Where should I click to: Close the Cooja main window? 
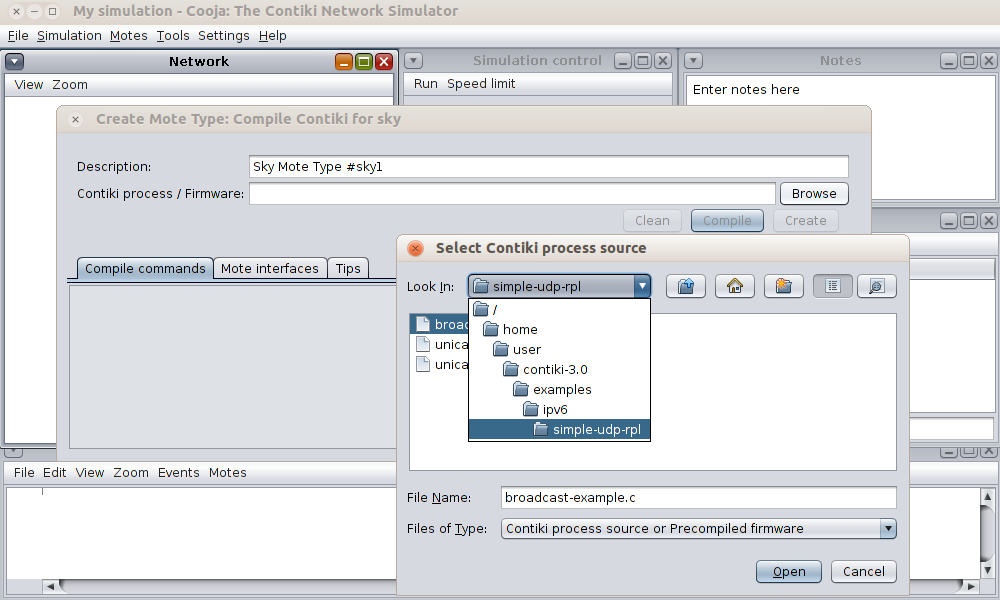point(17,11)
